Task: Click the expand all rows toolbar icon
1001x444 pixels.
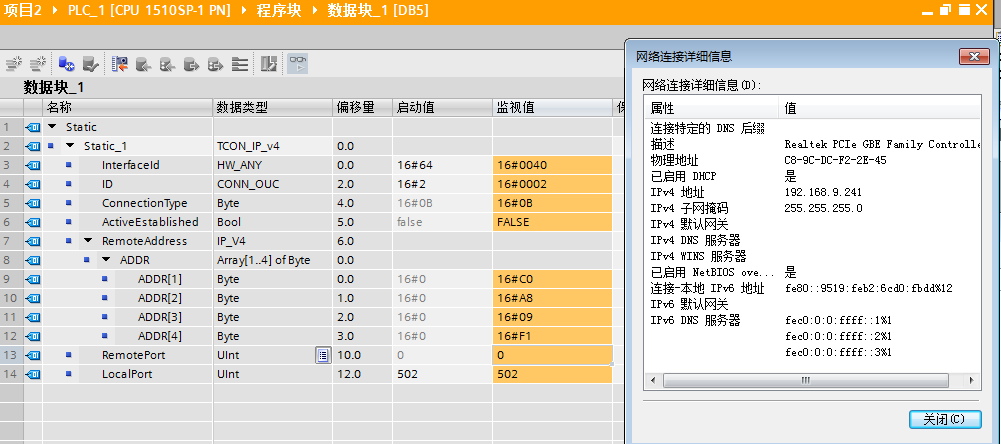Action: click(x=239, y=63)
